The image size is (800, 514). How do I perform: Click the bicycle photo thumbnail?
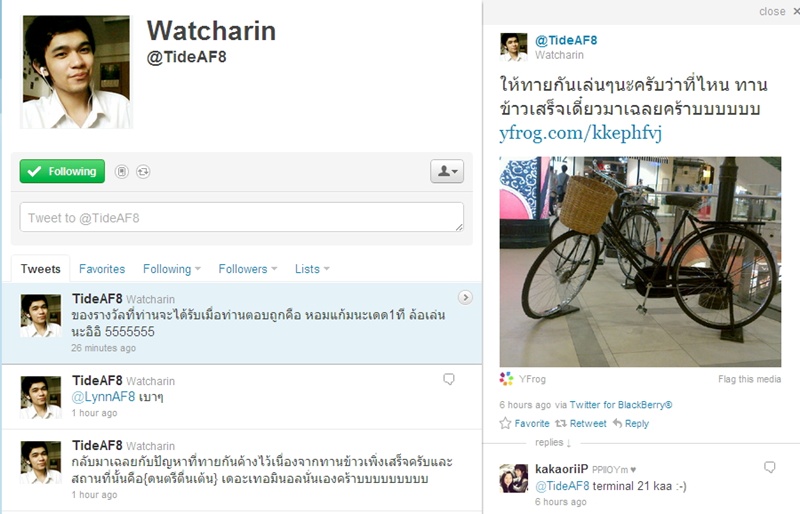(640, 261)
